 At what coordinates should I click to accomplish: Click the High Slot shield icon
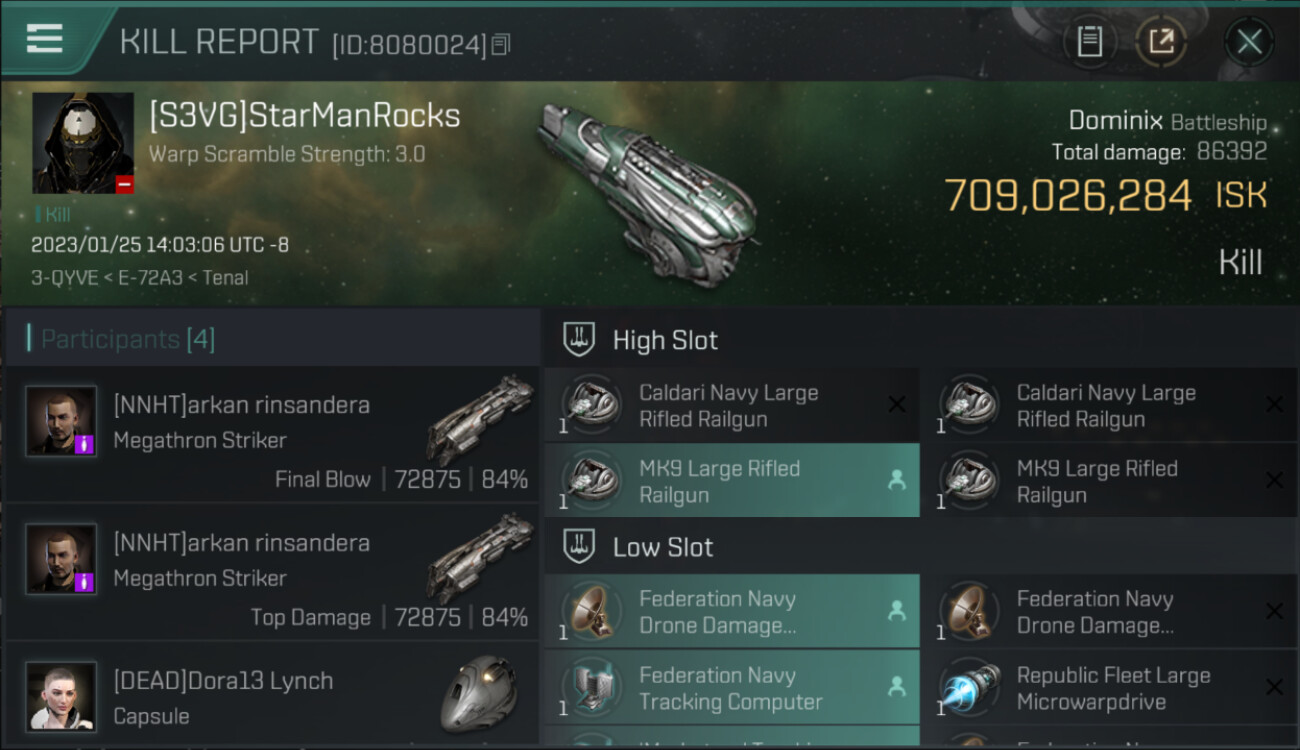[x=579, y=340]
